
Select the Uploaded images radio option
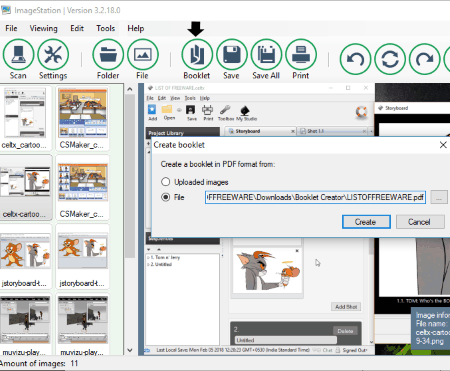pos(166,182)
